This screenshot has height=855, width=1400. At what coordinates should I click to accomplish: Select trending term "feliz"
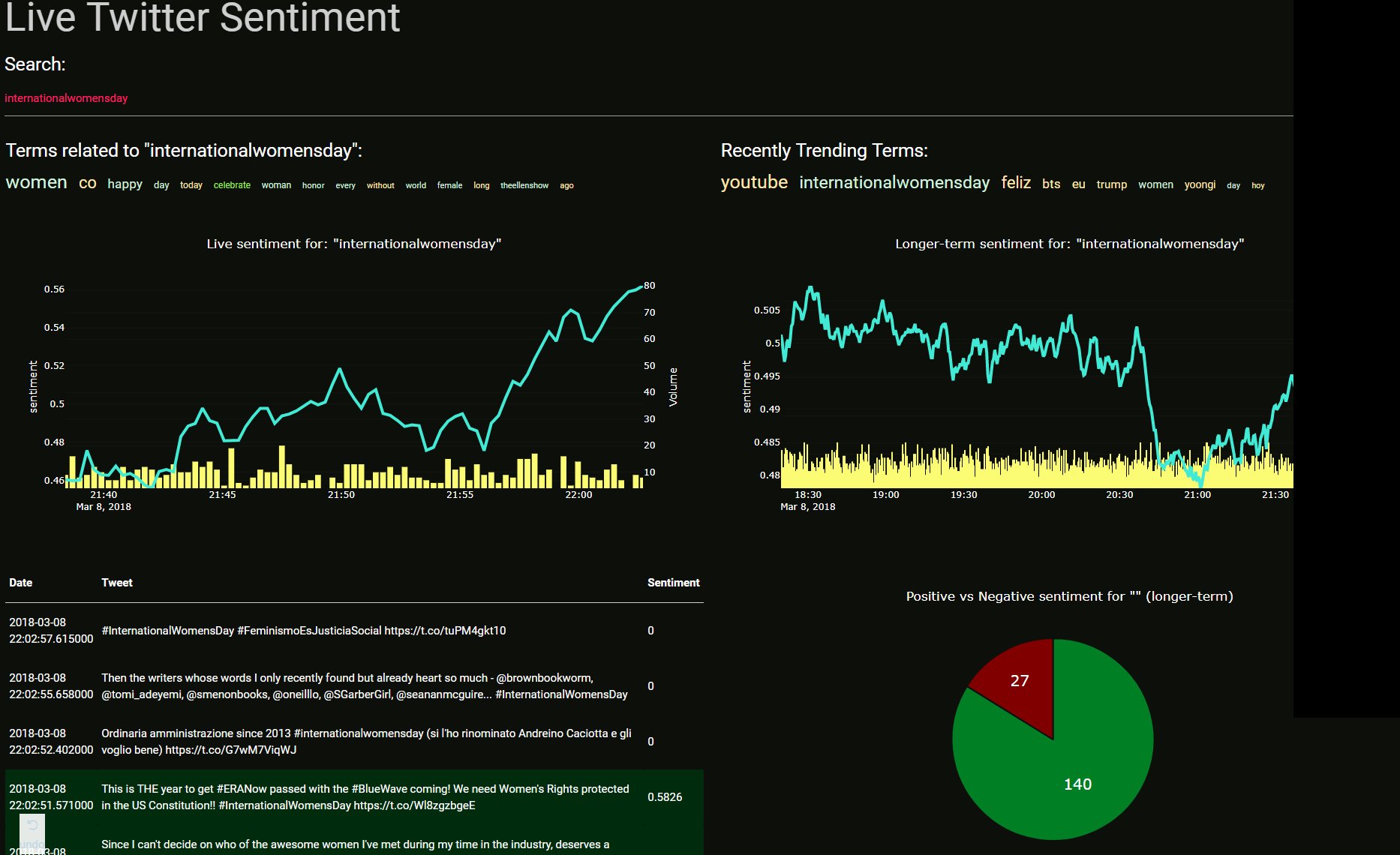(1015, 183)
